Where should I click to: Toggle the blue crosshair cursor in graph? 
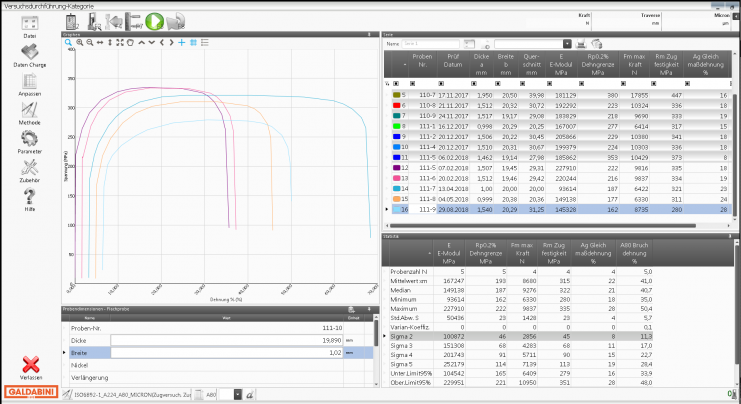[x=181, y=43]
